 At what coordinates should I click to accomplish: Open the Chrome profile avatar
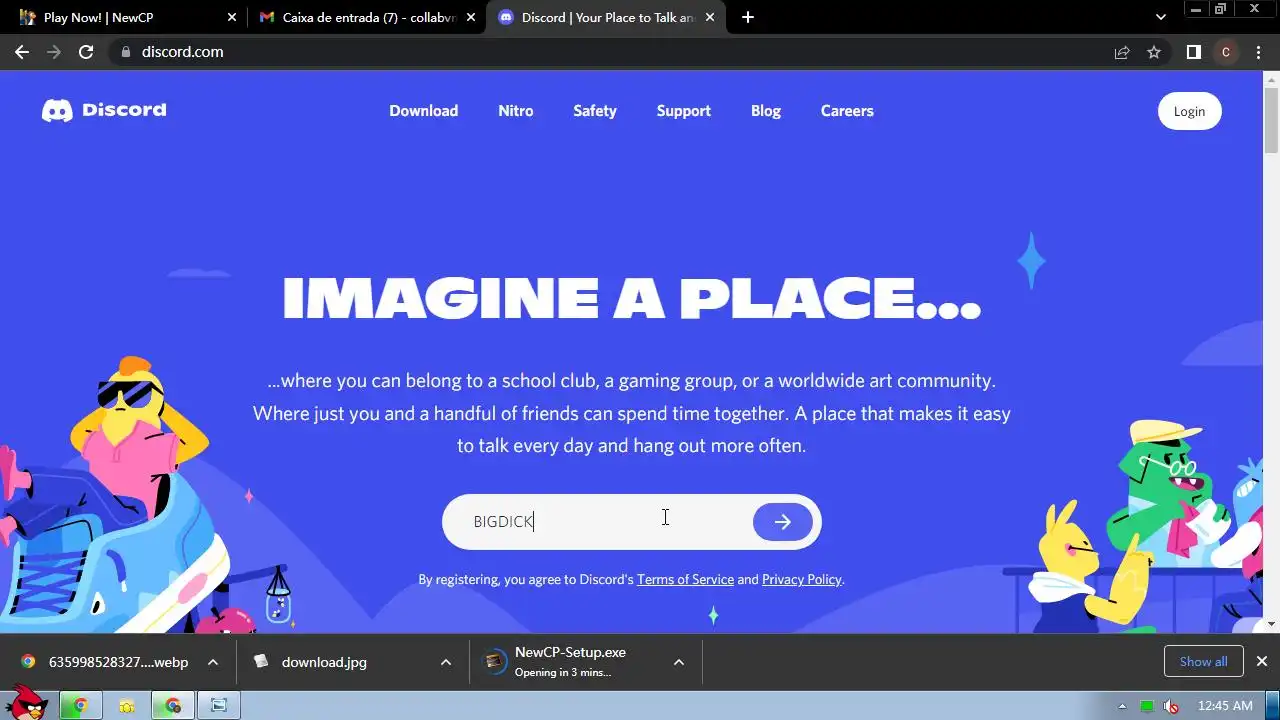[x=1226, y=52]
